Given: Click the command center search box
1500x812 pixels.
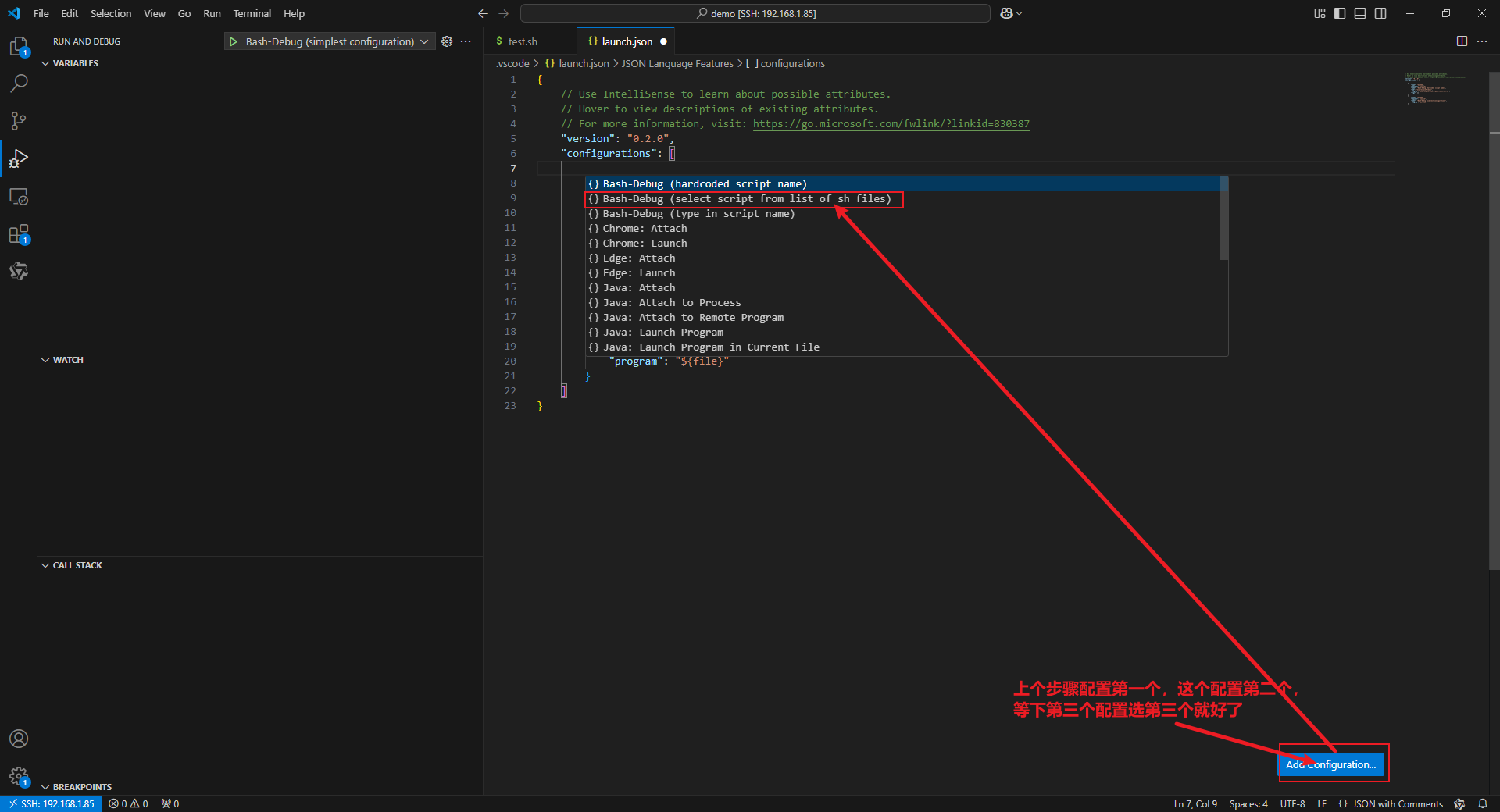Looking at the screenshot, I should [x=755, y=13].
